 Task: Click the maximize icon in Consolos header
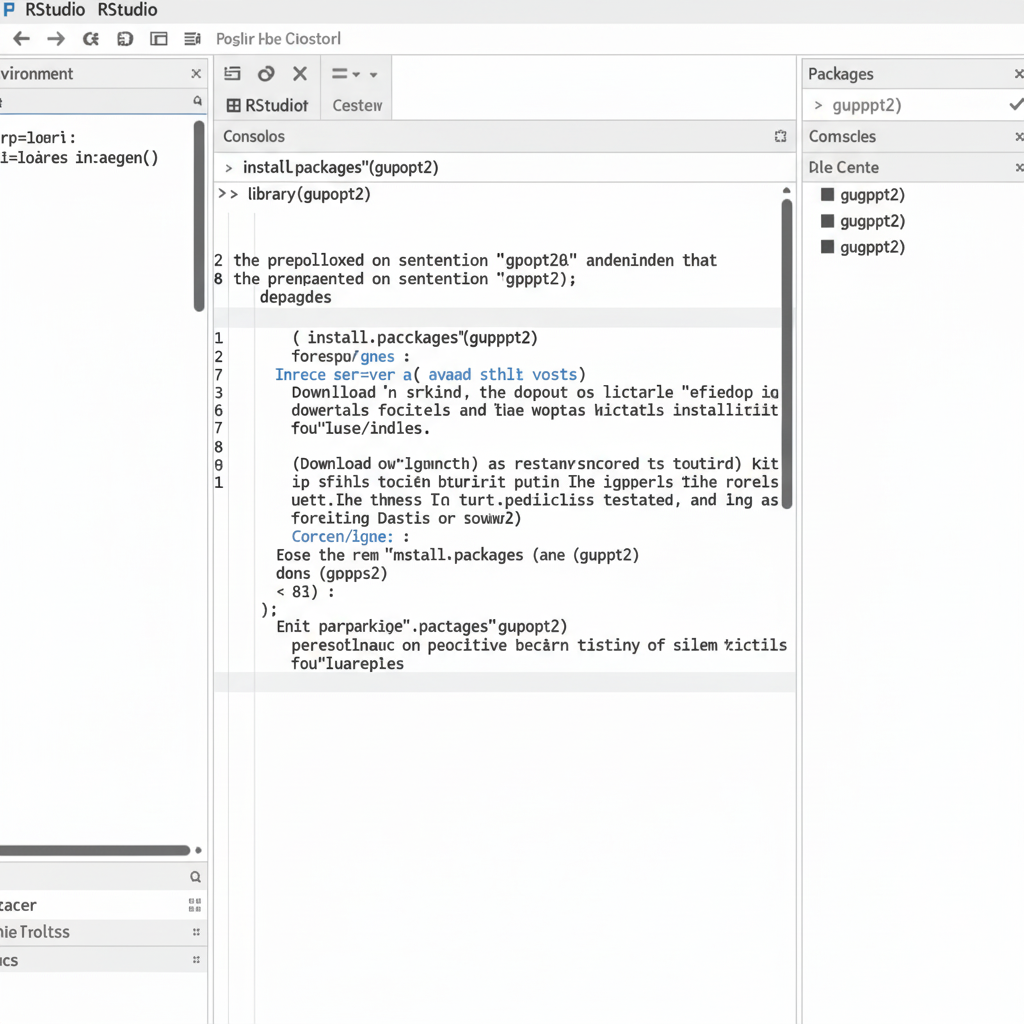781,137
